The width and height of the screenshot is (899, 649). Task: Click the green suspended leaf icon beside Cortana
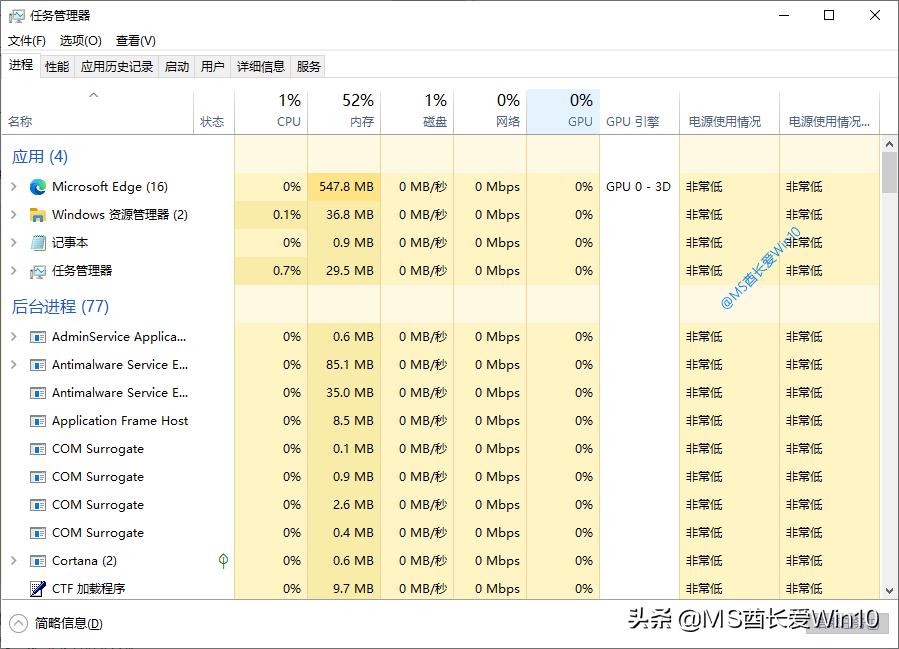coord(222,561)
